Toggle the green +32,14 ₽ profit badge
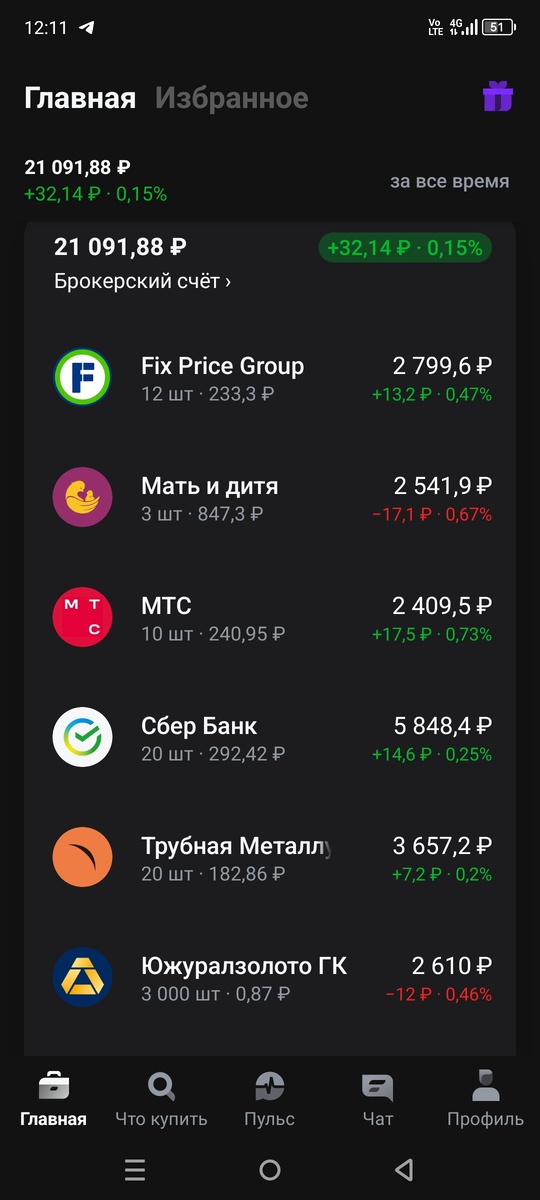The image size is (540, 1200). tap(405, 247)
